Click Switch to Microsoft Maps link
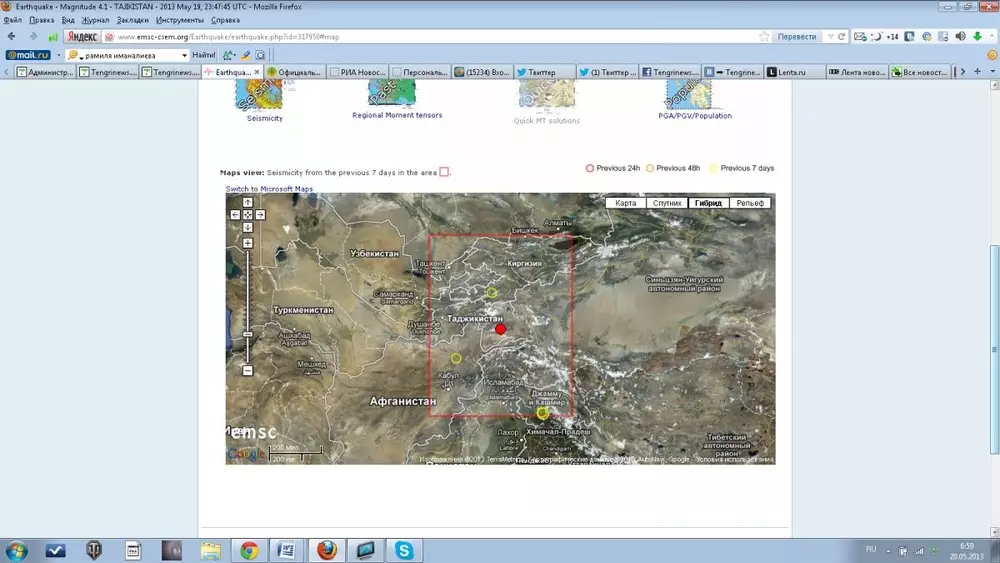 click(x=269, y=189)
